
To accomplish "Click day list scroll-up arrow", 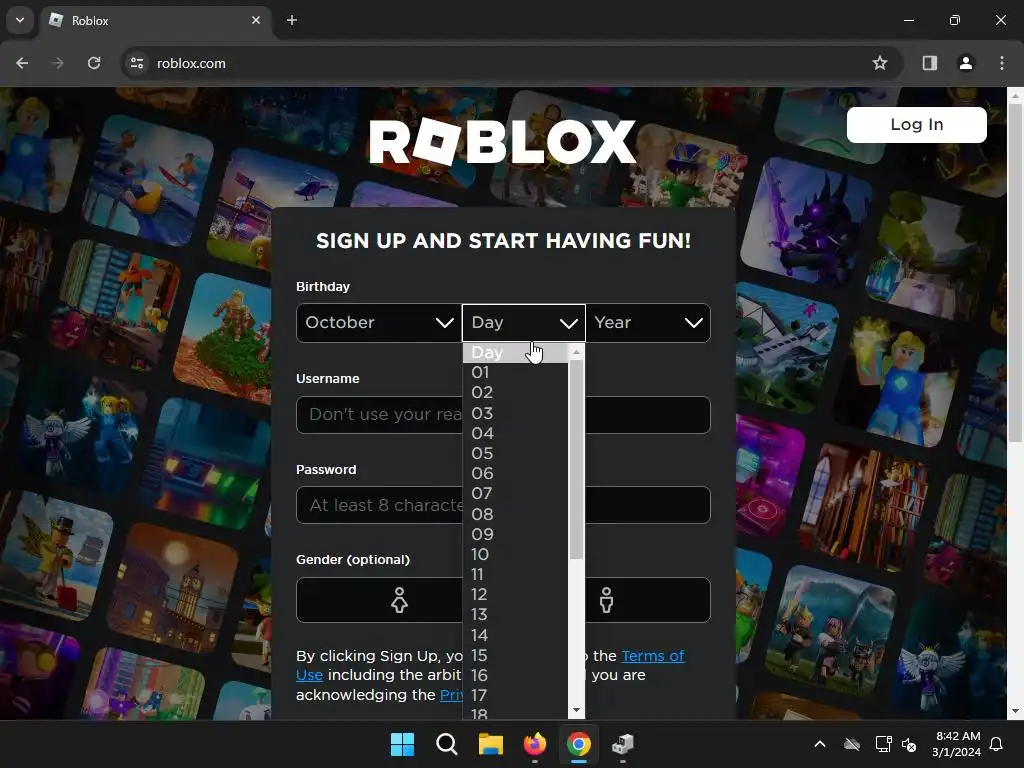I will [576, 353].
